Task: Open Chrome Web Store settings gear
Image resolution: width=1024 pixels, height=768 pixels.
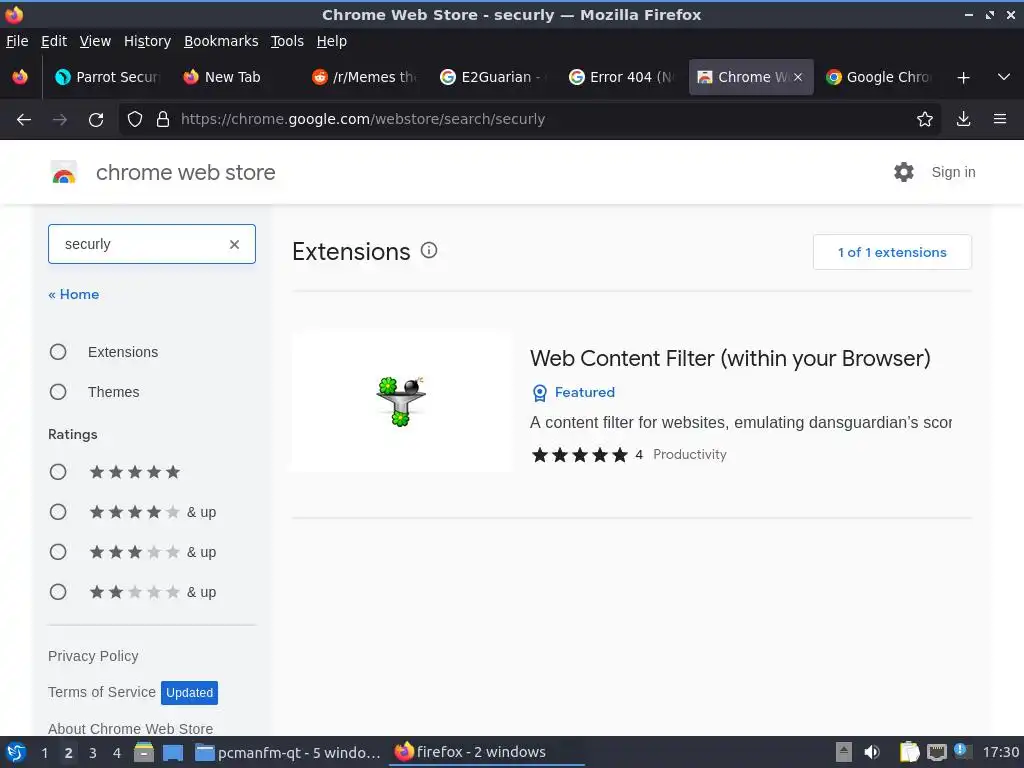Action: coord(904,172)
